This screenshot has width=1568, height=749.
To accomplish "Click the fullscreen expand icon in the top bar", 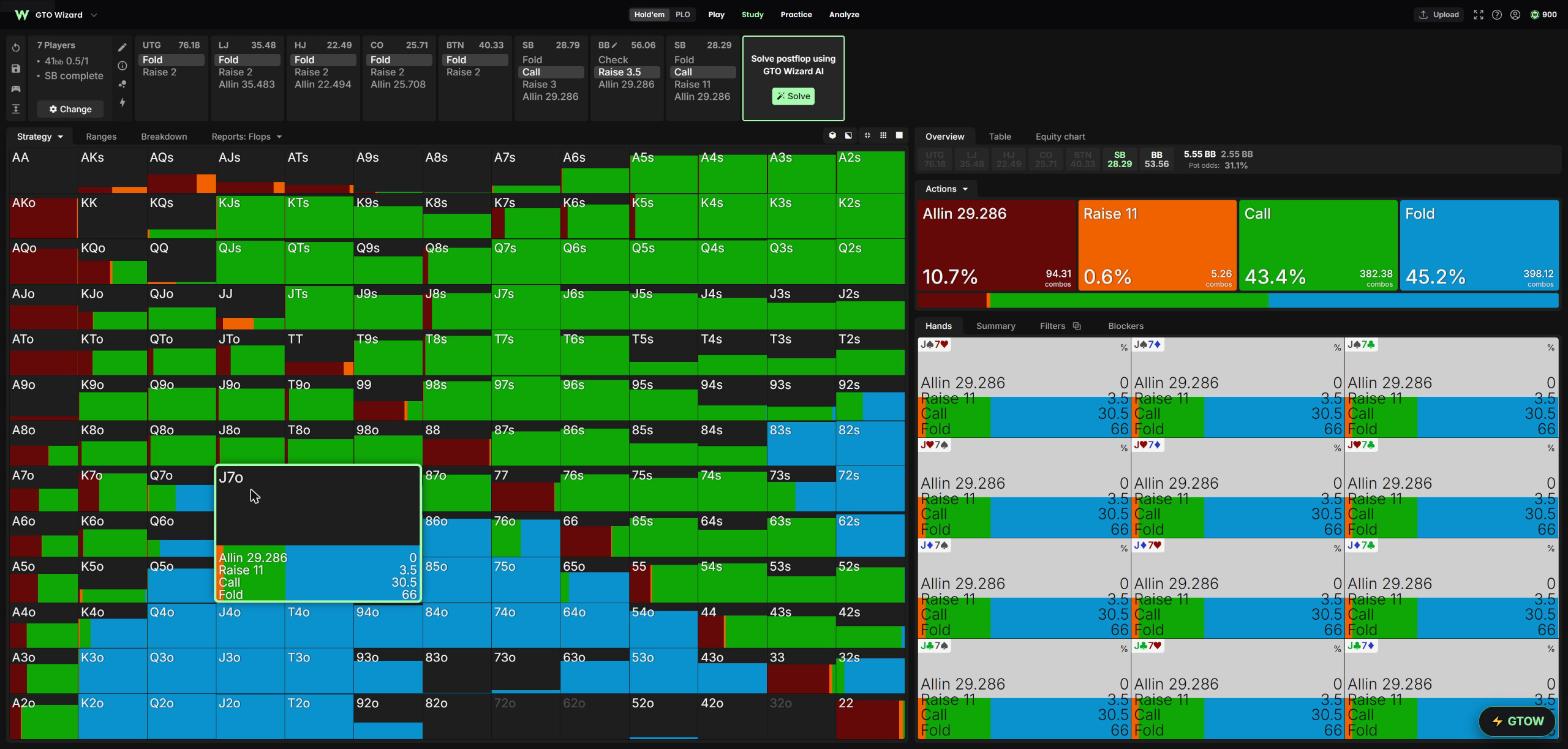I will click(x=1478, y=15).
